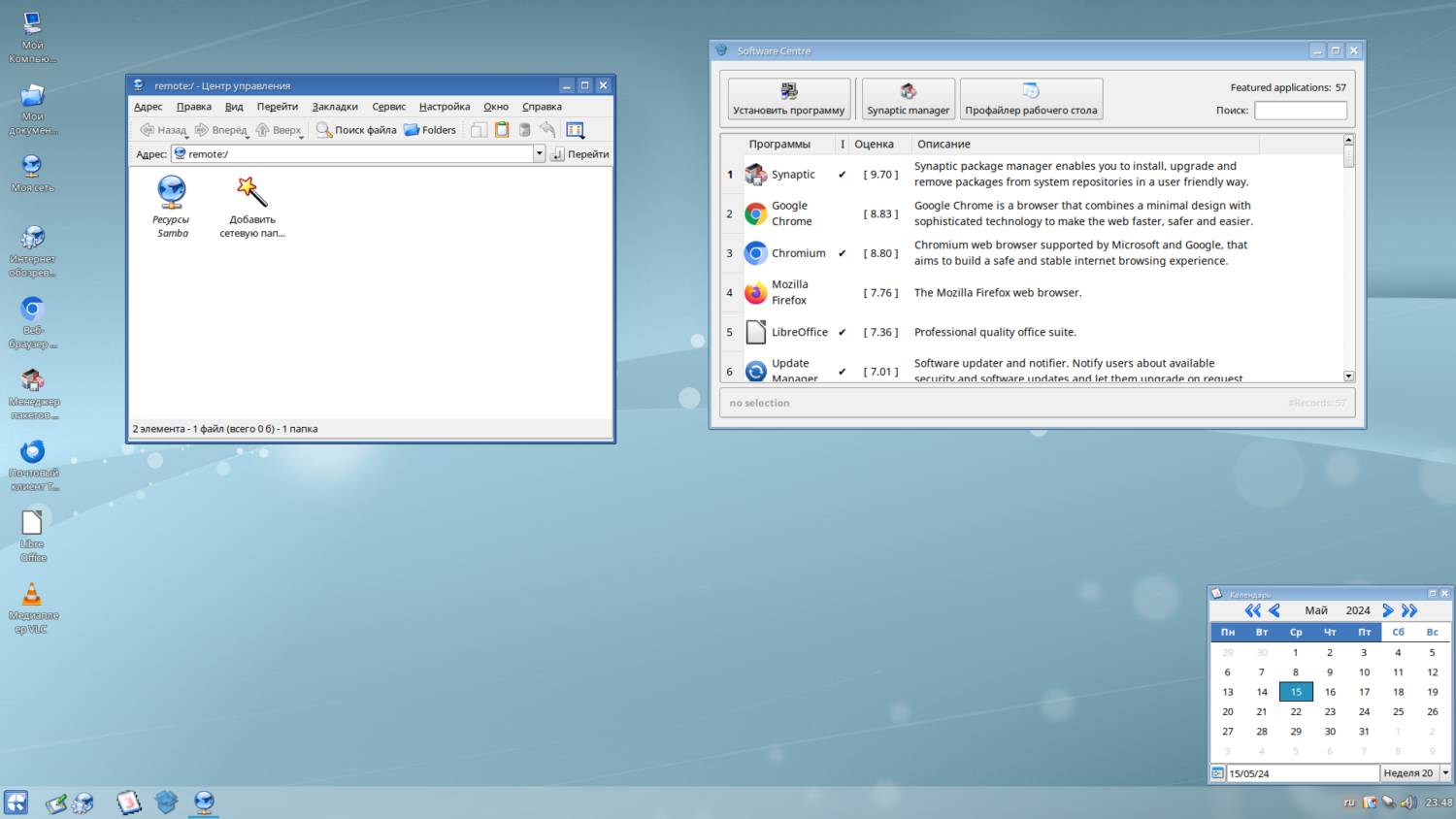1456x819 pixels.
Task: Open the VLC media player desktop icon
Action: pos(32,595)
